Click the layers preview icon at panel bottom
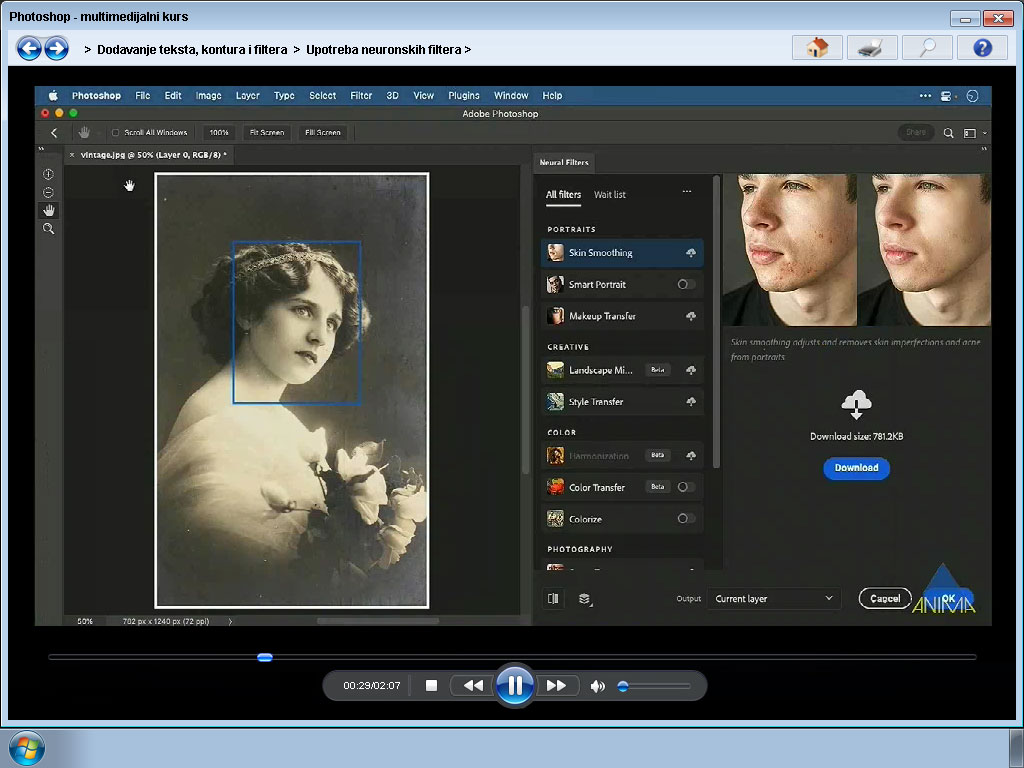1024x768 pixels. (585, 599)
